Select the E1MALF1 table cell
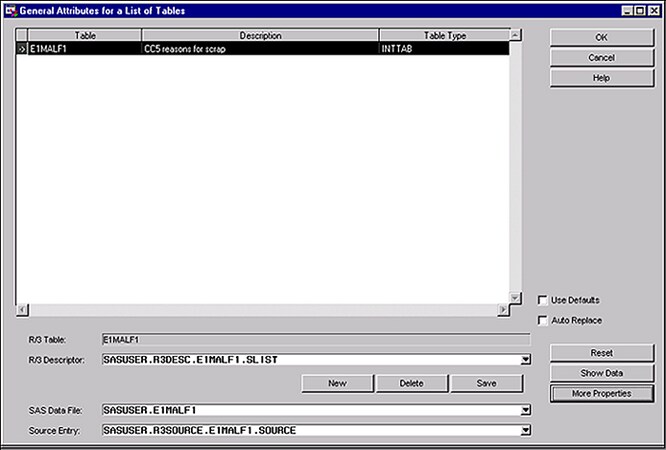The height and width of the screenshot is (450, 666). [x=85, y=49]
